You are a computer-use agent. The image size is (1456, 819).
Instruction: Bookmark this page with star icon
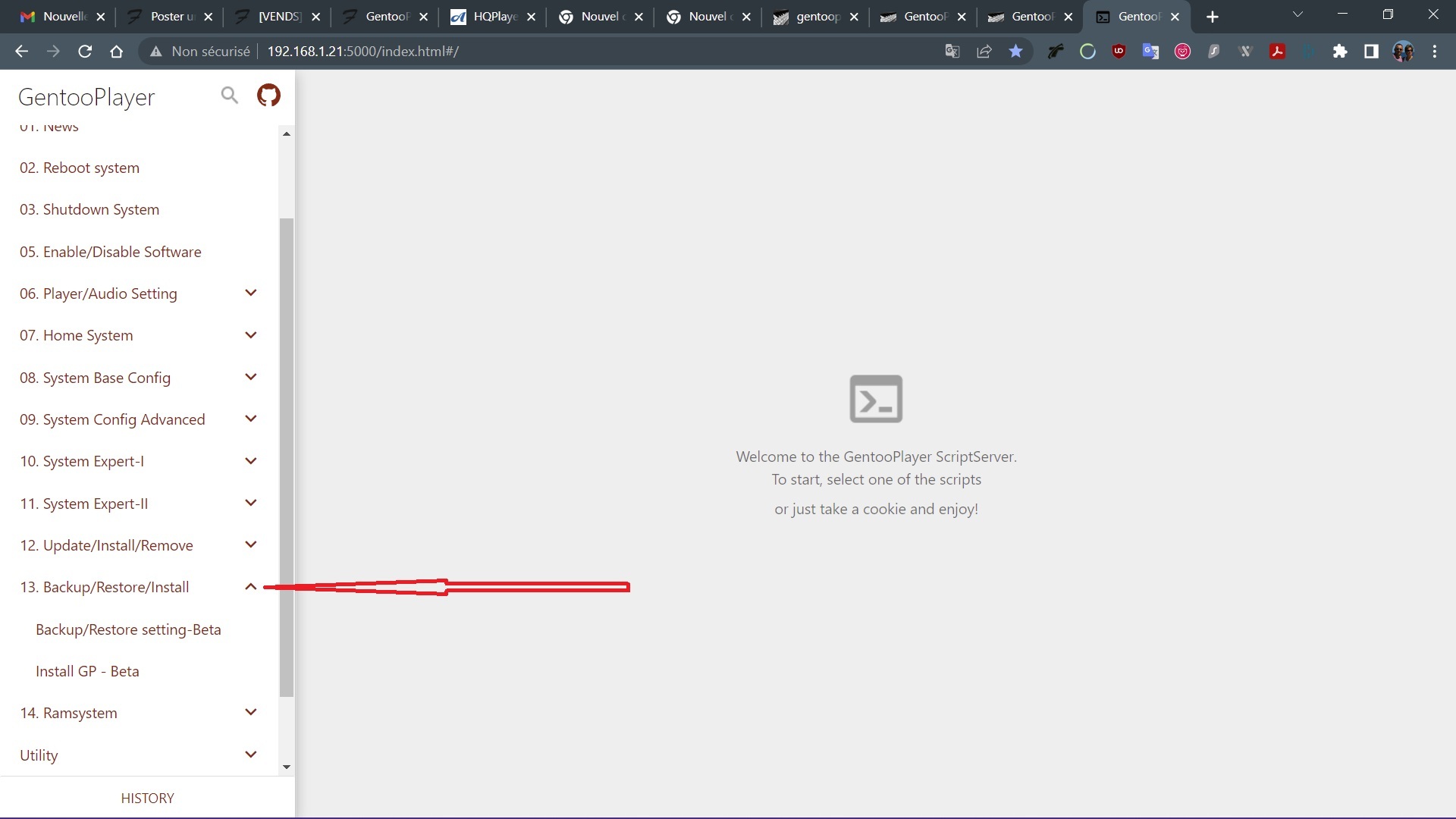coord(1015,52)
